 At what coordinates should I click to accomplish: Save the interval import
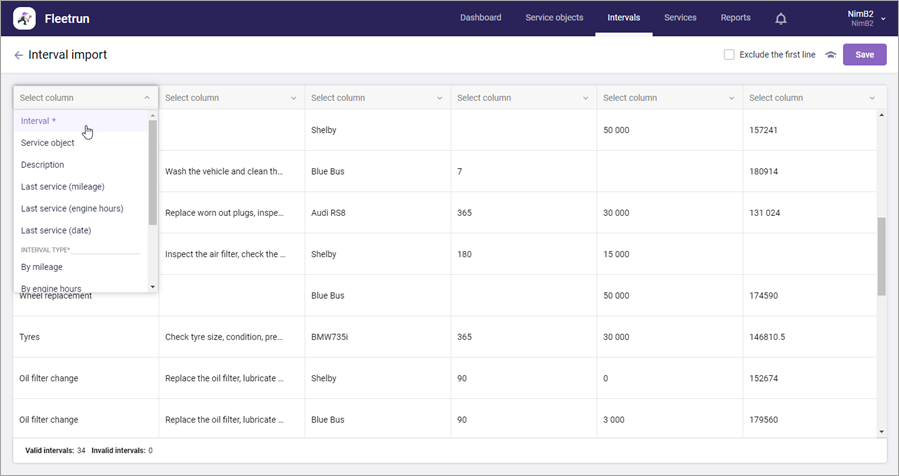coord(864,55)
